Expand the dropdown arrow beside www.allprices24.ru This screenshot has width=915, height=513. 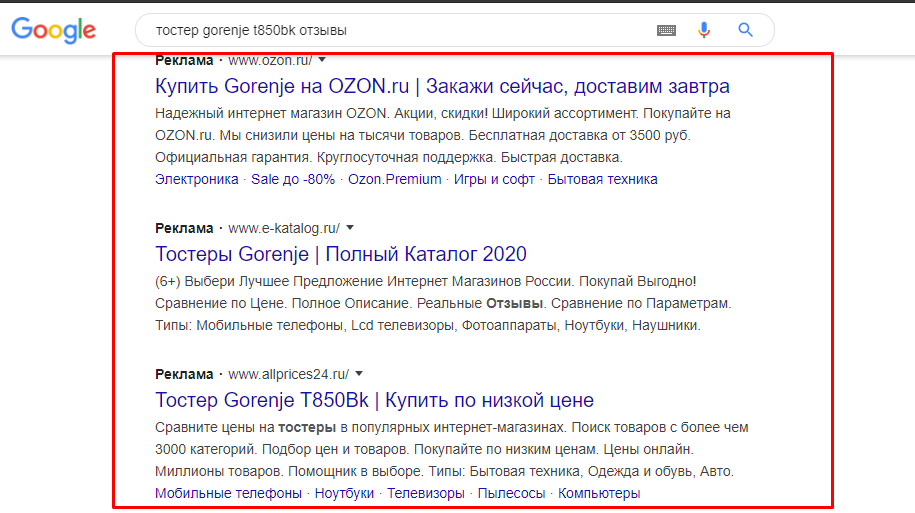pos(359,374)
